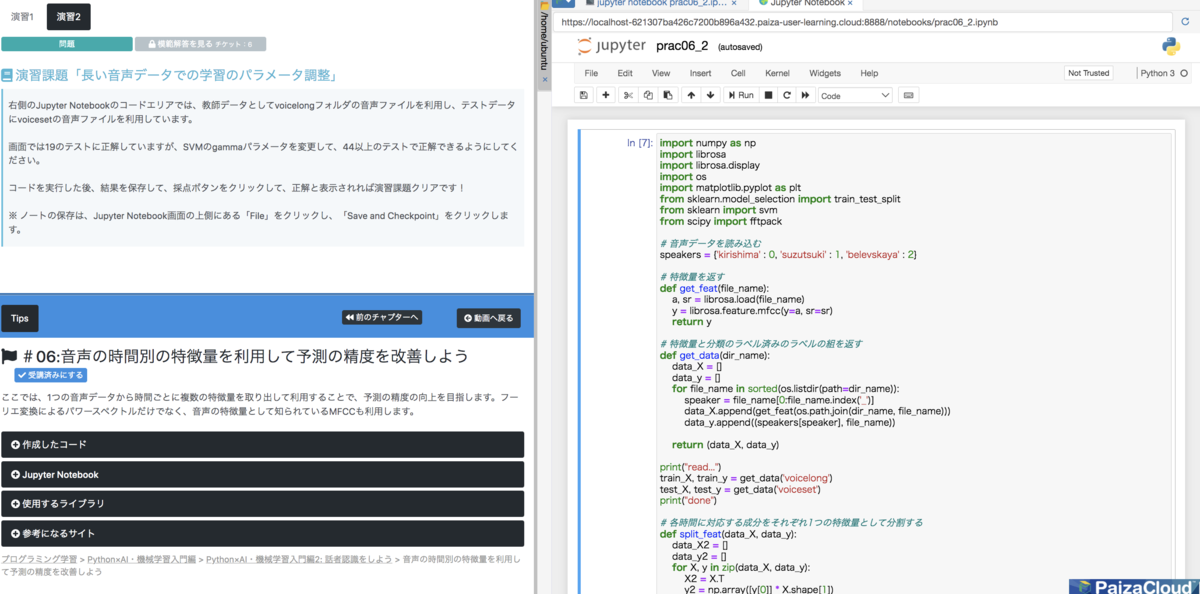Open the command palette keyboard icon
1200x594 pixels.
tap(908, 95)
